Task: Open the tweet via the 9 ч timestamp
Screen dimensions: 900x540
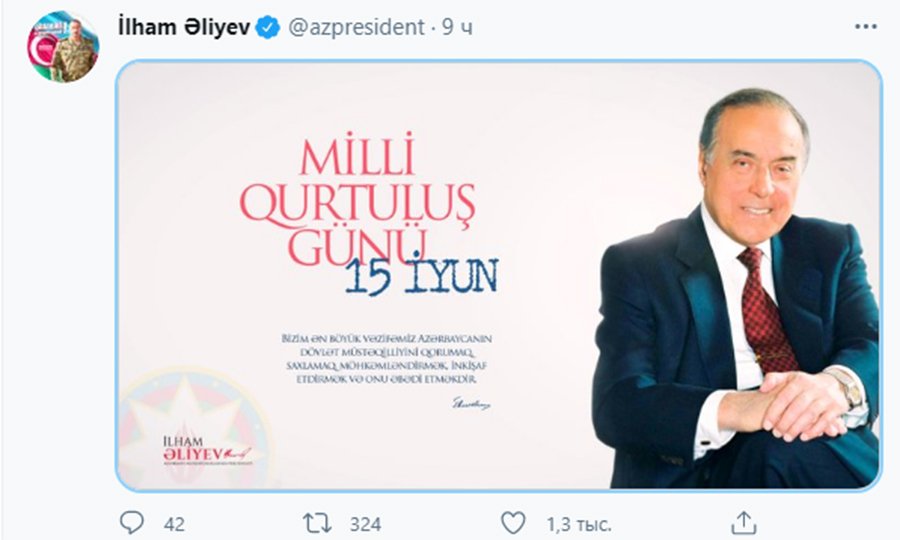Action: [x=457, y=27]
